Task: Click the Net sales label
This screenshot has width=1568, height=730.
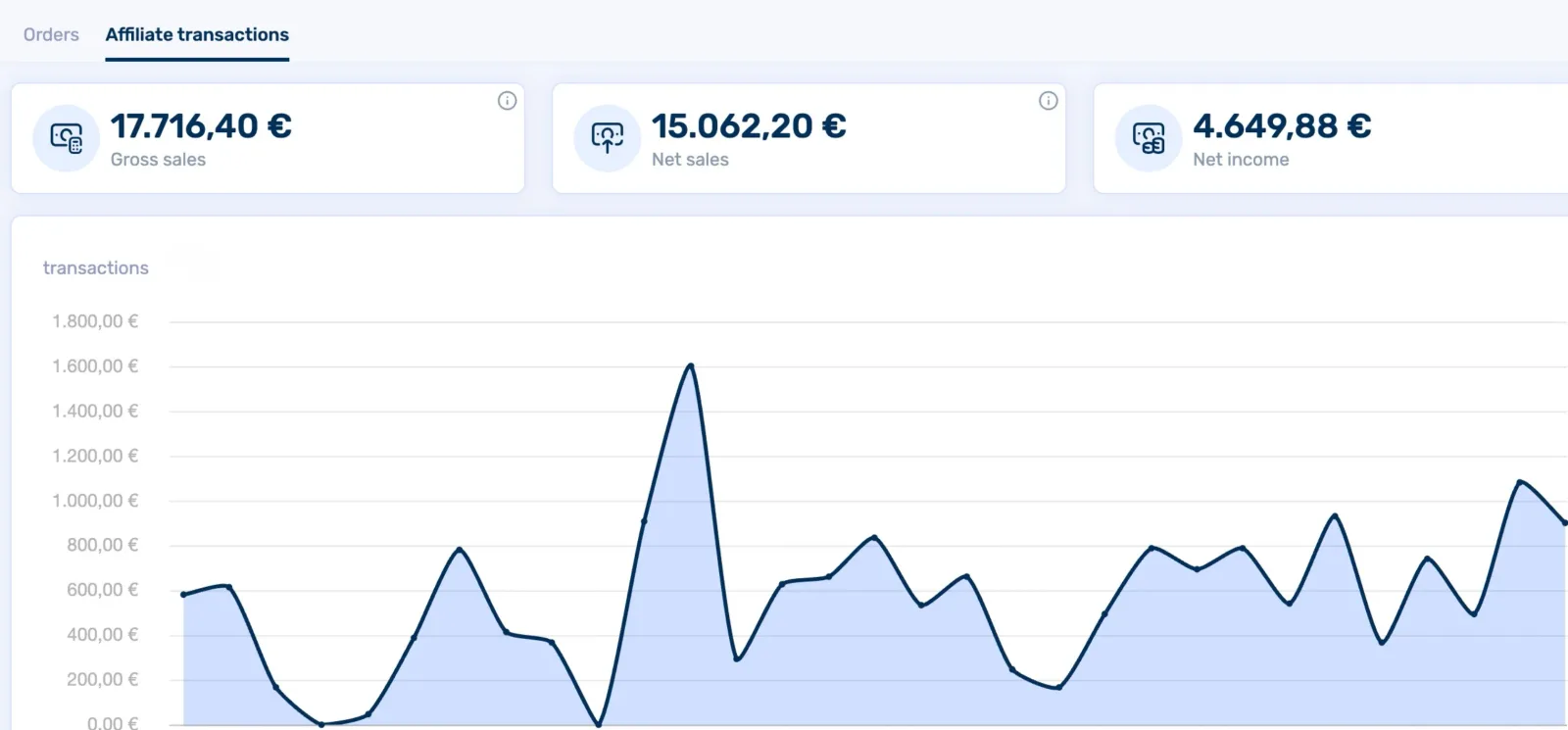Action: click(690, 160)
